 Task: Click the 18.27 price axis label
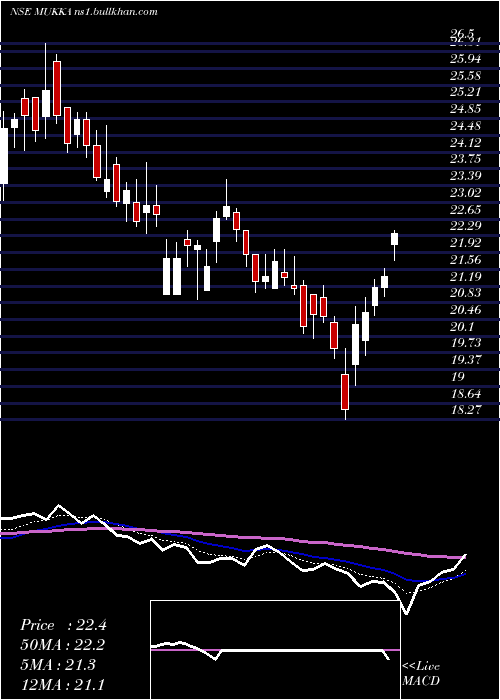(465, 410)
